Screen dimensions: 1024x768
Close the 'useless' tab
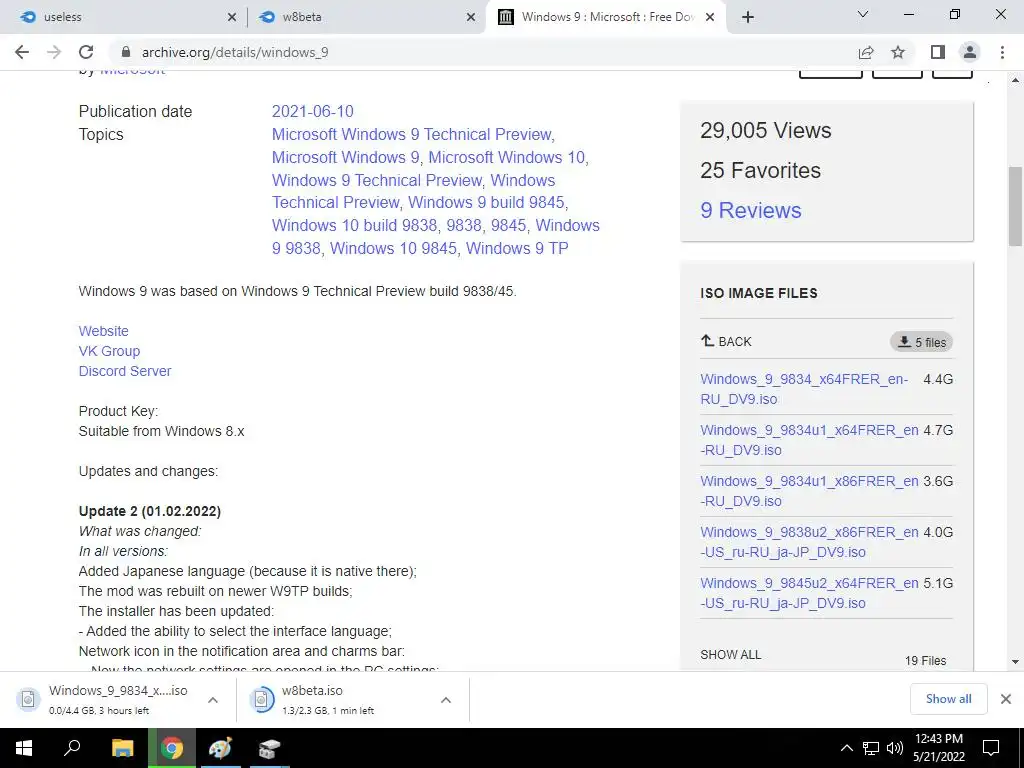click(x=231, y=17)
